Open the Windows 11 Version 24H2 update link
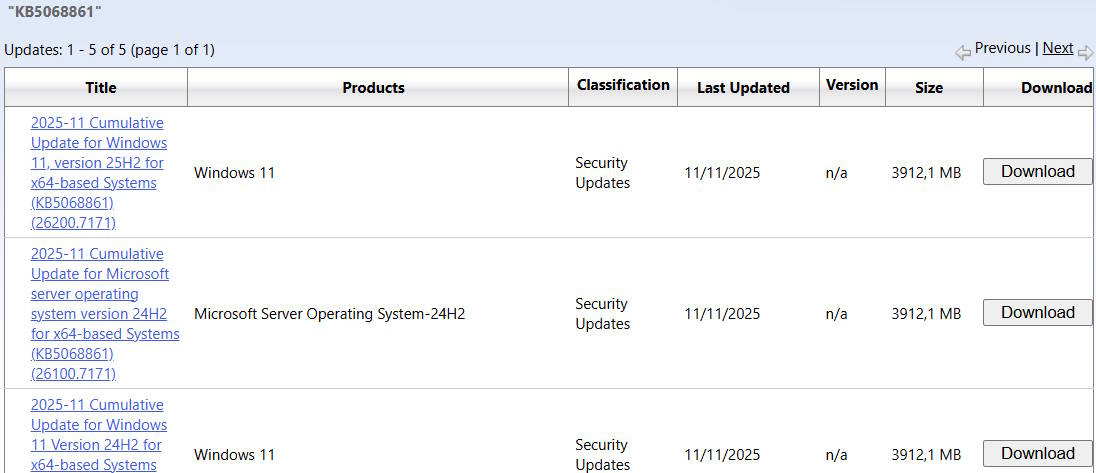Image resolution: width=1096 pixels, height=473 pixels. pyautogui.click(x=98, y=434)
